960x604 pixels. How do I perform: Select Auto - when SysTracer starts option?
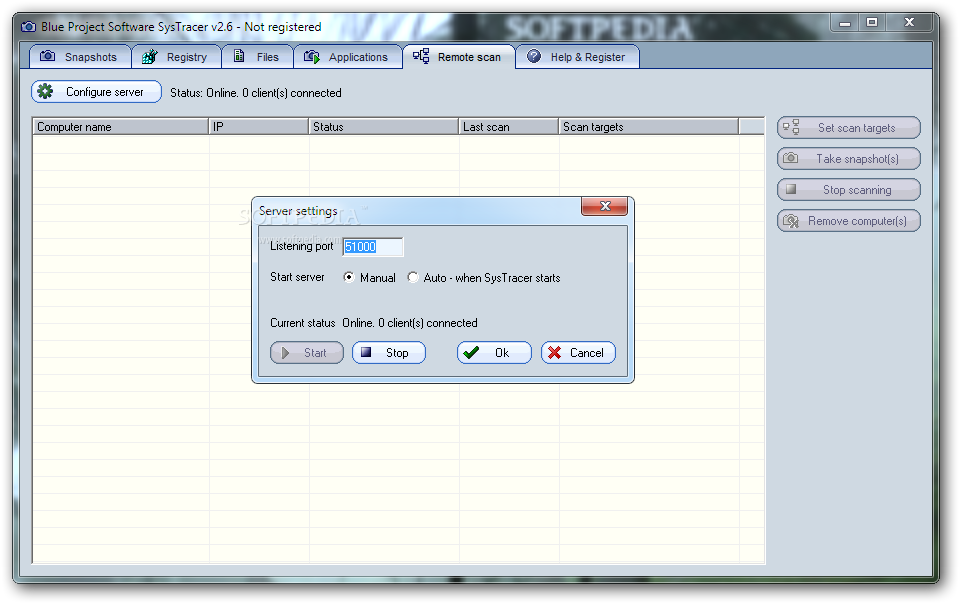click(x=484, y=278)
